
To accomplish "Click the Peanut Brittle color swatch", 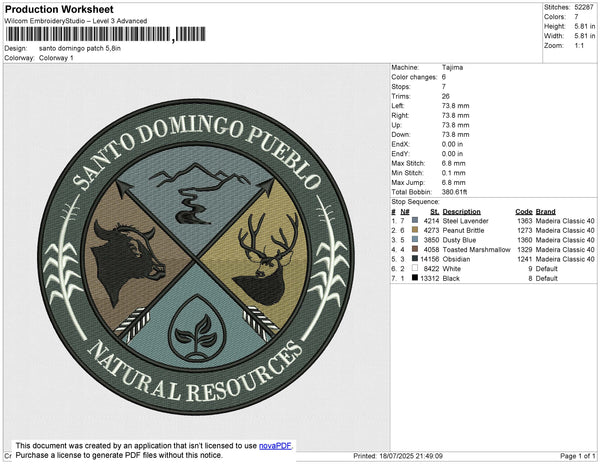I will [x=415, y=230].
